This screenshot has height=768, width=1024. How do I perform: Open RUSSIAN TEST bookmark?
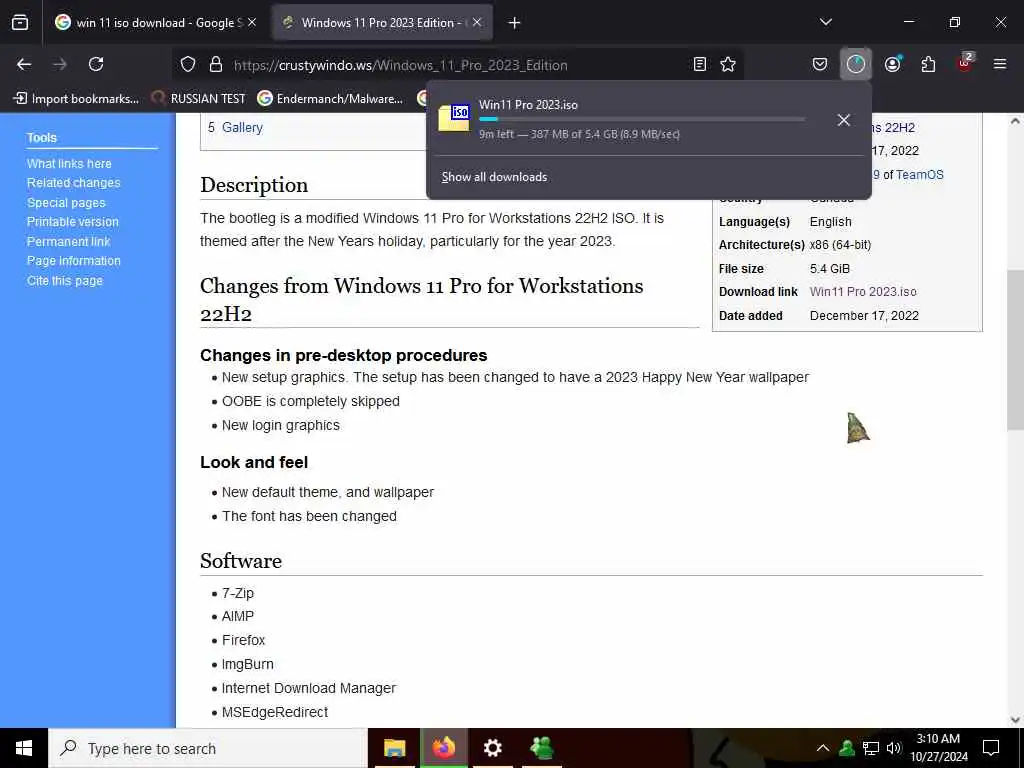tap(198, 99)
